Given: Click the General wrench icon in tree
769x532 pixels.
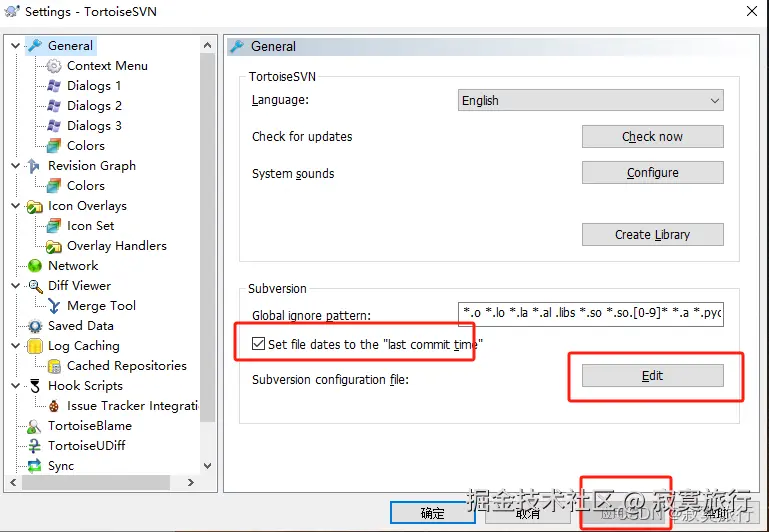Looking at the screenshot, I should (x=35, y=46).
